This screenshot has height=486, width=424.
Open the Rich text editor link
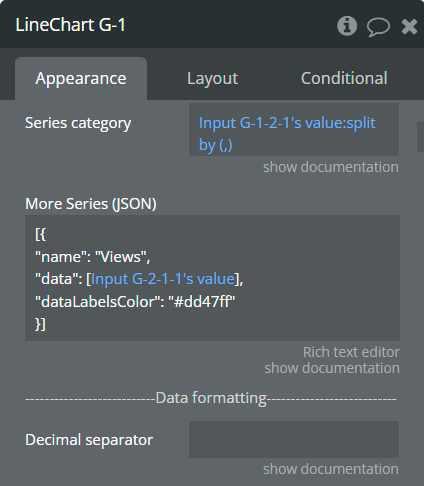[351, 352]
